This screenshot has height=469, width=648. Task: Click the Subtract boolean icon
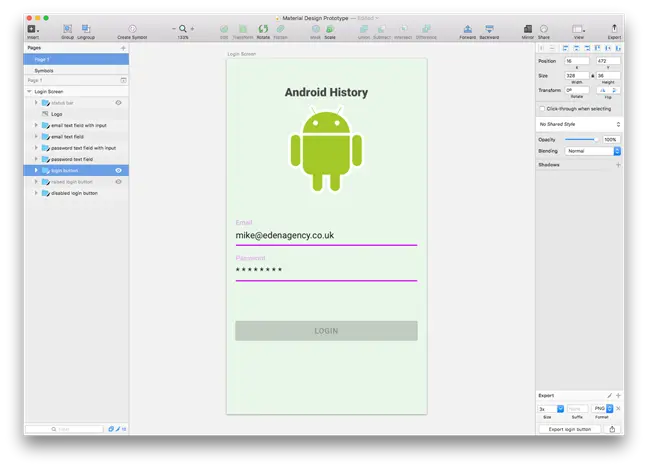pos(382,29)
